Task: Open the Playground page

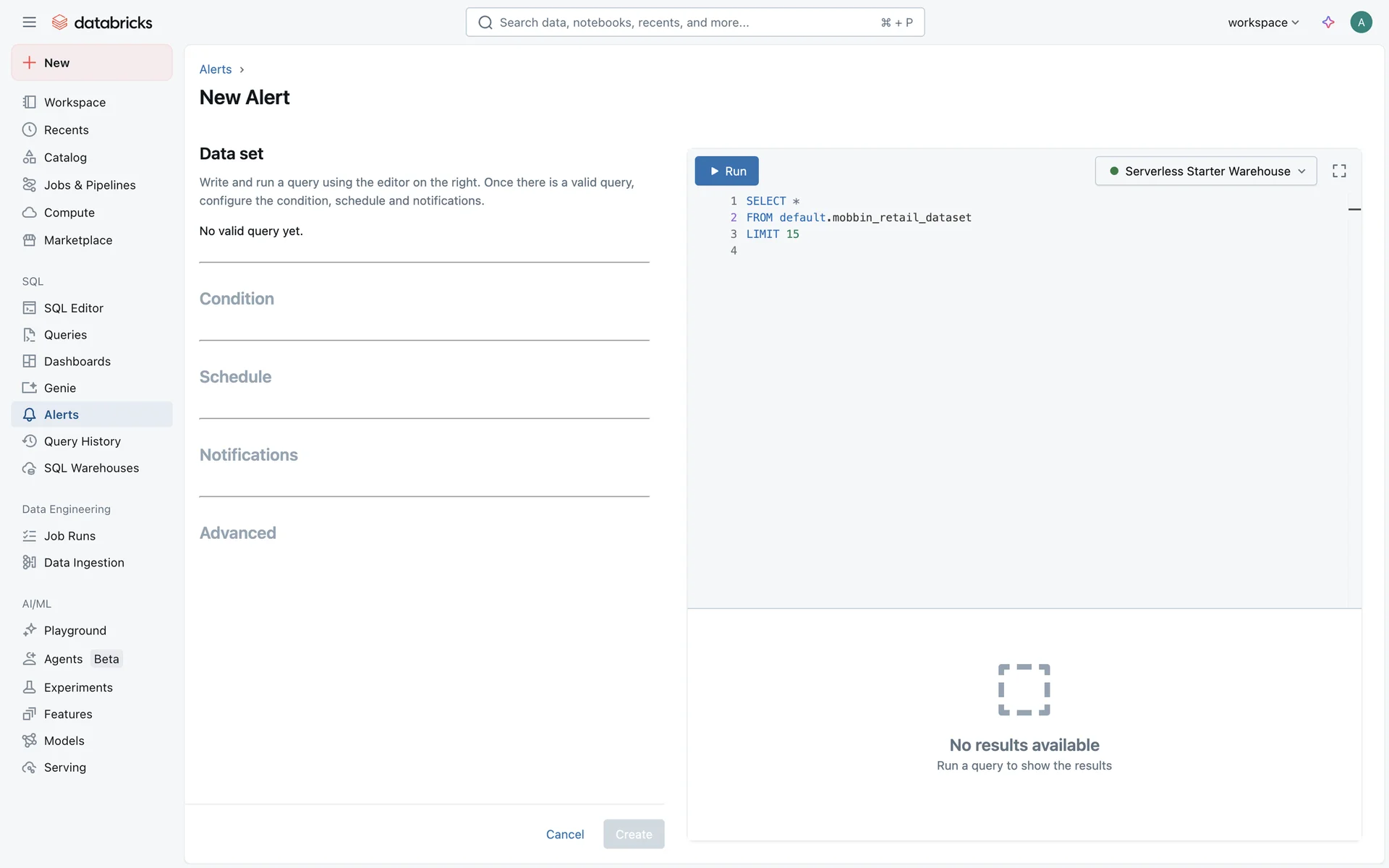Action: pos(75,631)
